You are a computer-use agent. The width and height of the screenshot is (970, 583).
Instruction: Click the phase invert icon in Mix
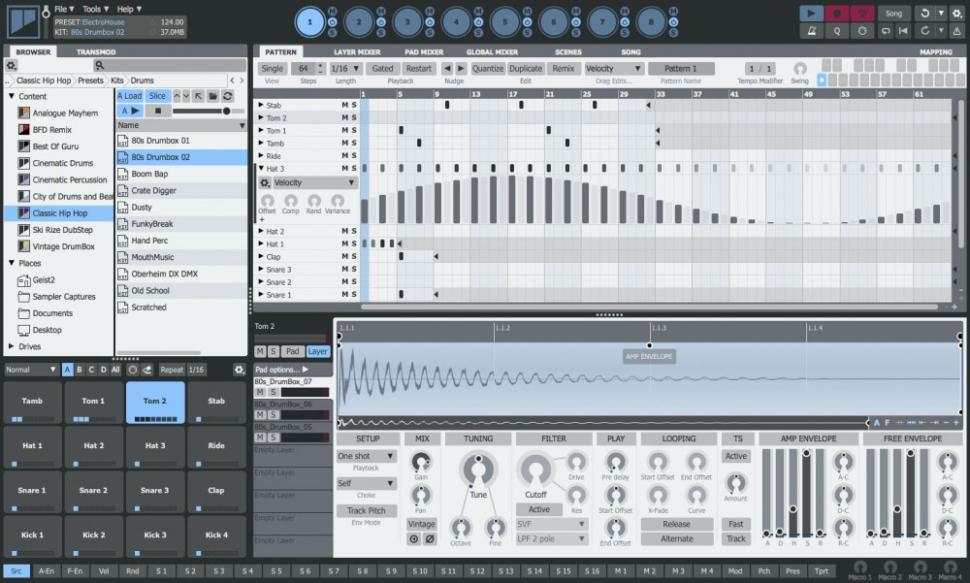click(x=429, y=539)
